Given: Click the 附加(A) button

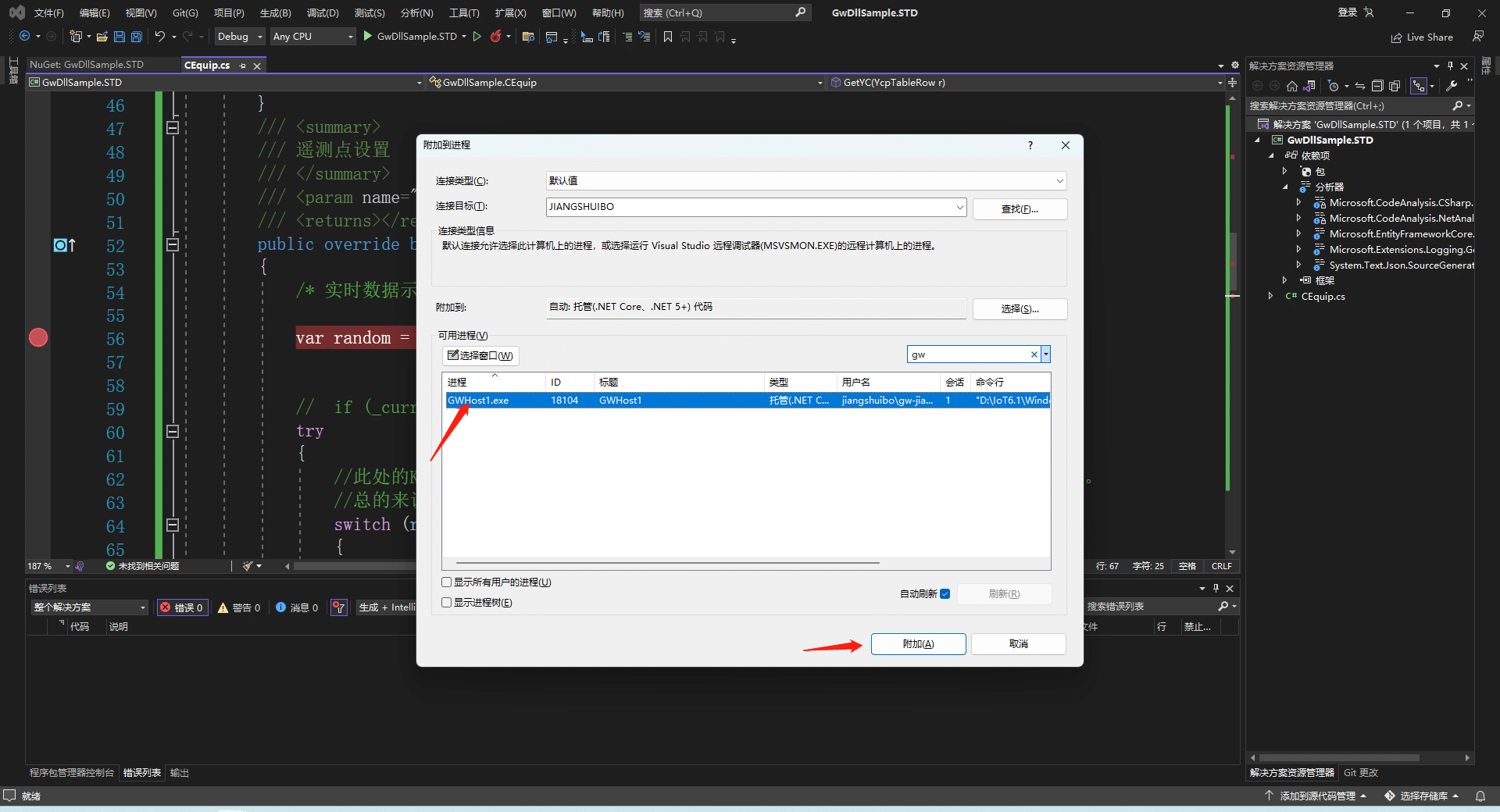Looking at the screenshot, I should [918, 644].
